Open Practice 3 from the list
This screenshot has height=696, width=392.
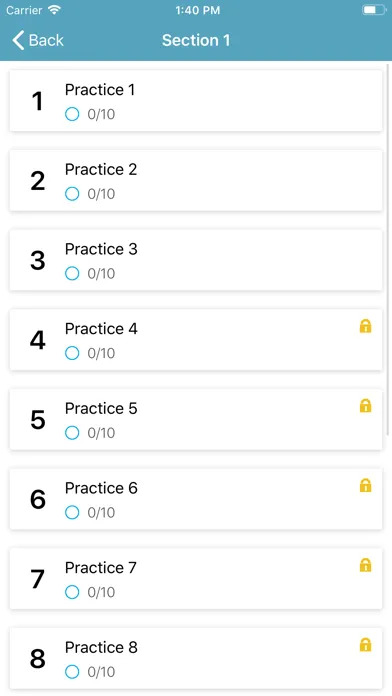point(196,260)
